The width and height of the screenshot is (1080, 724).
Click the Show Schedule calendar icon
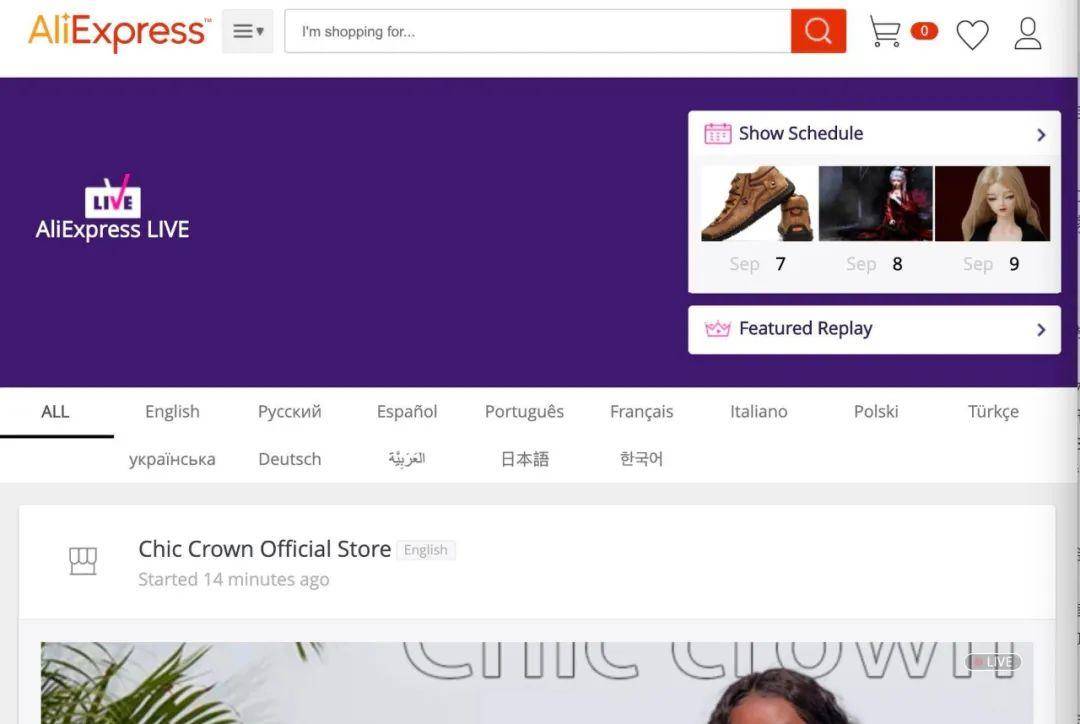coord(717,133)
